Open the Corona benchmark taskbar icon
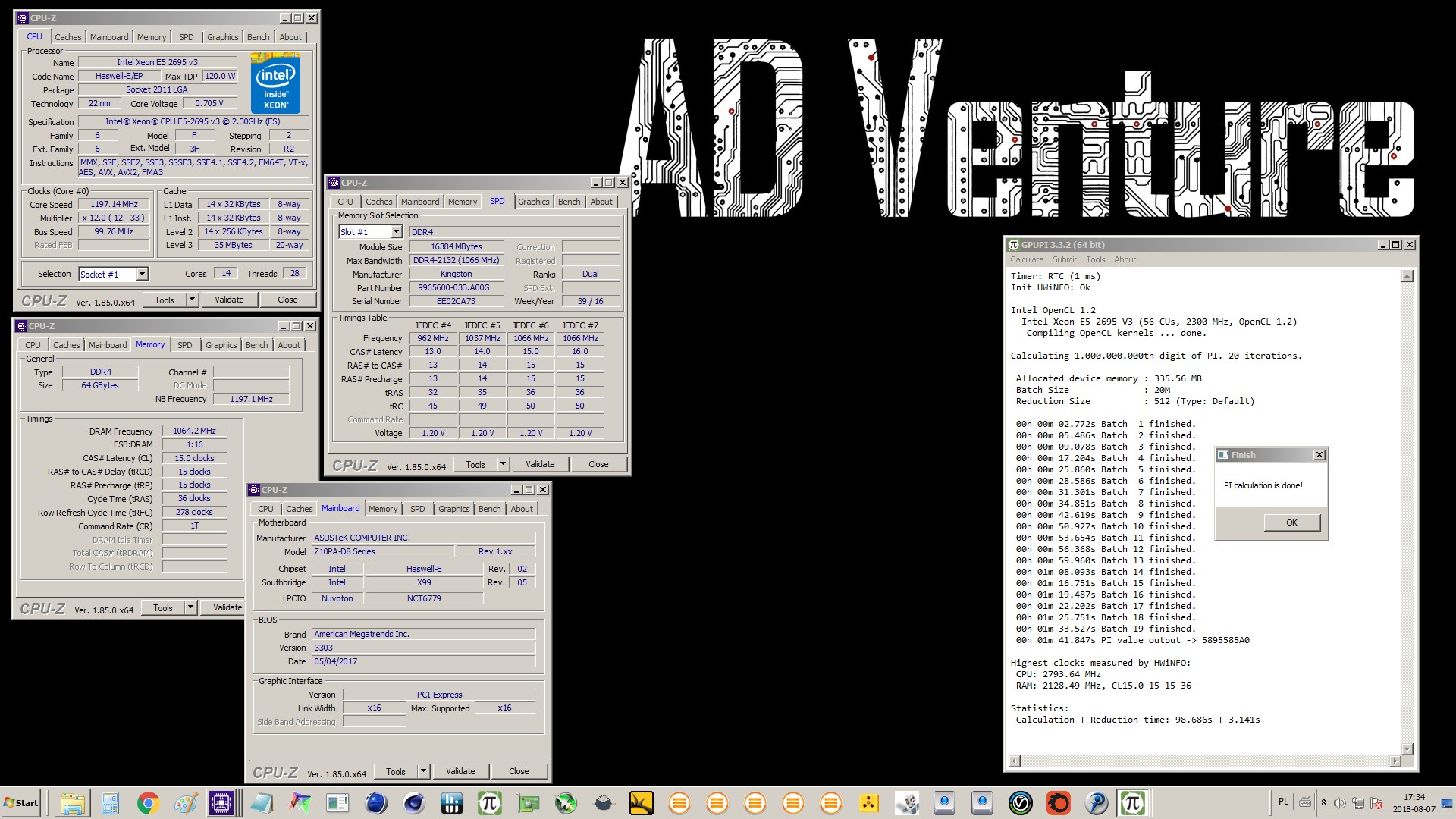 pyautogui.click(x=1058, y=802)
